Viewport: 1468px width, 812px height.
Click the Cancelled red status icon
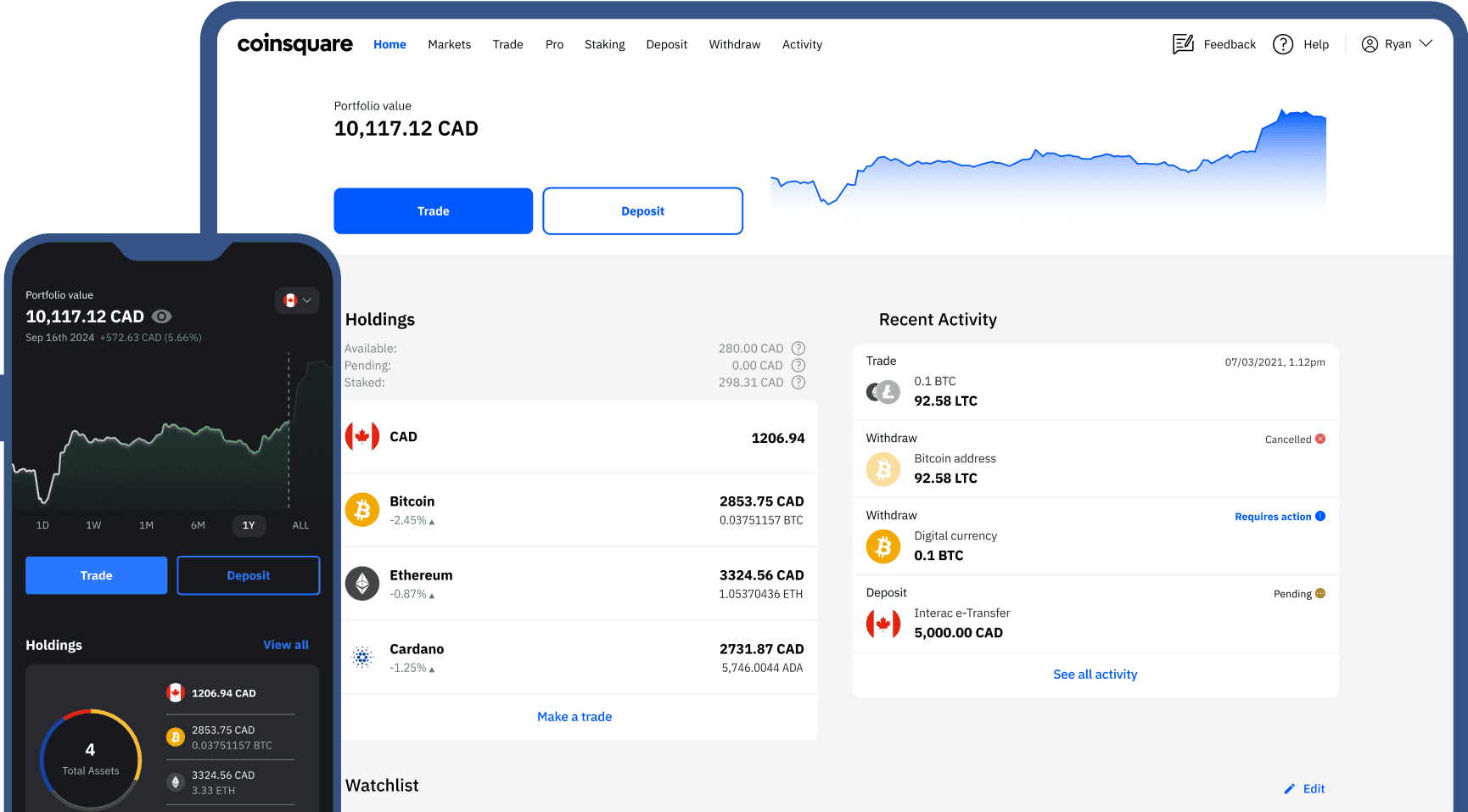pyautogui.click(x=1320, y=439)
